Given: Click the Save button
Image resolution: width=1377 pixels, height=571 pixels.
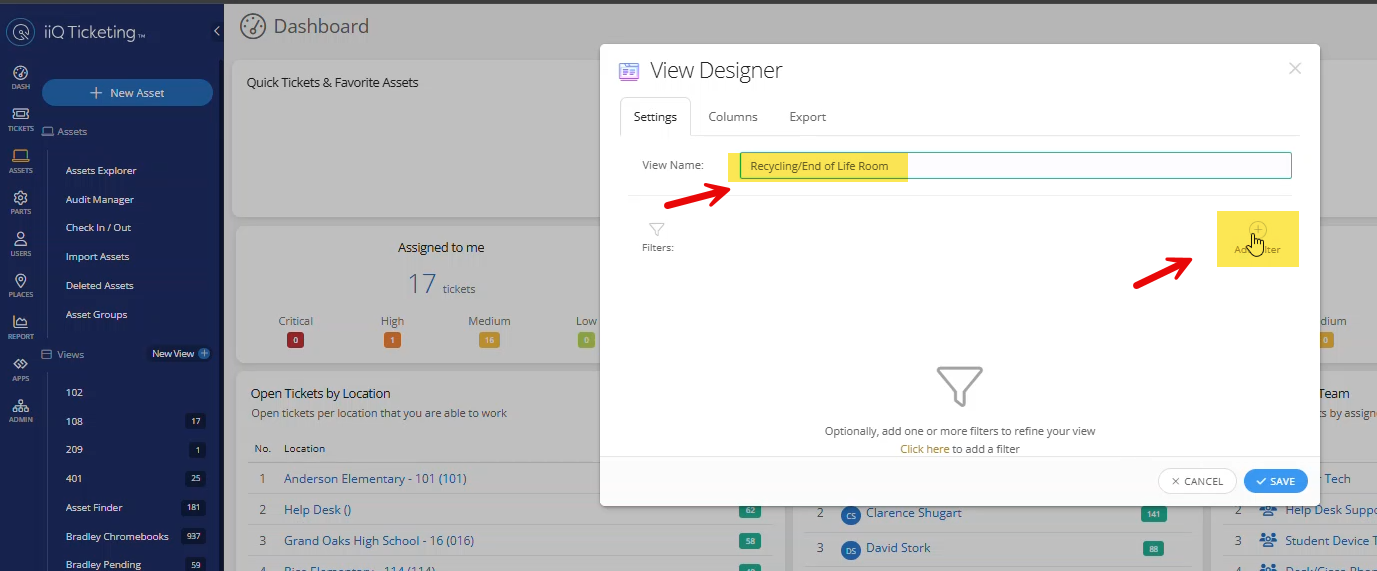Looking at the screenshot, I should tap(1275, 481).
